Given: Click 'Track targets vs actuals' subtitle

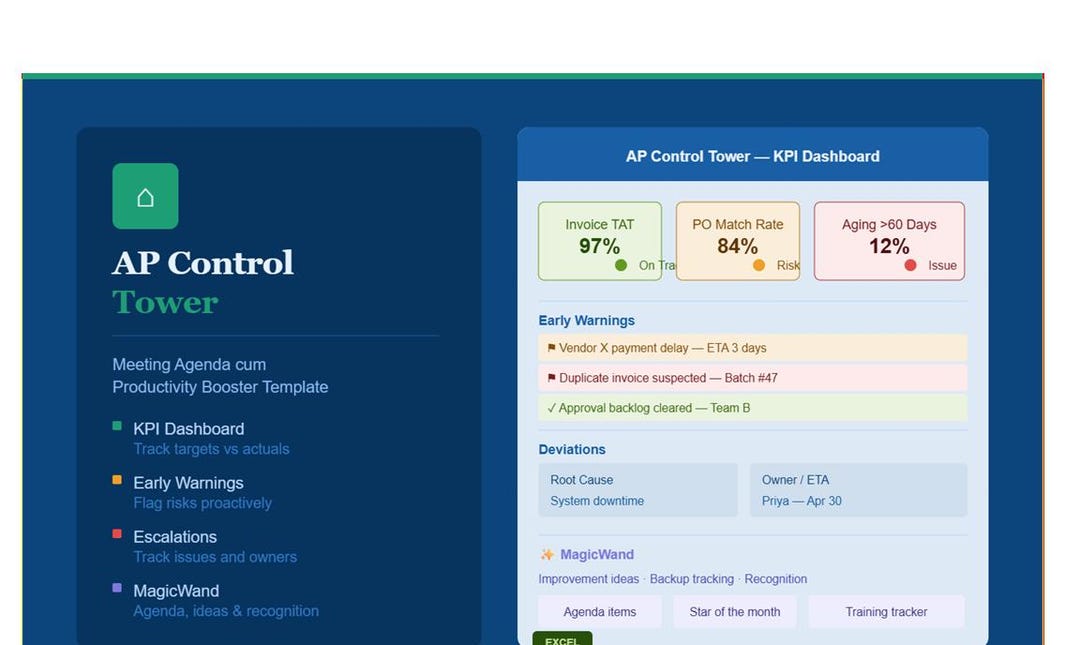Looking at the screenshot, I should [211, 449].
